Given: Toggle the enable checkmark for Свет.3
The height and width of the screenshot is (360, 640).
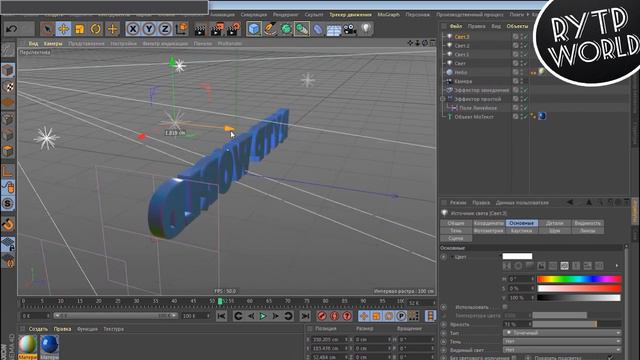Looking at the screenshot, I should [525, 37].
